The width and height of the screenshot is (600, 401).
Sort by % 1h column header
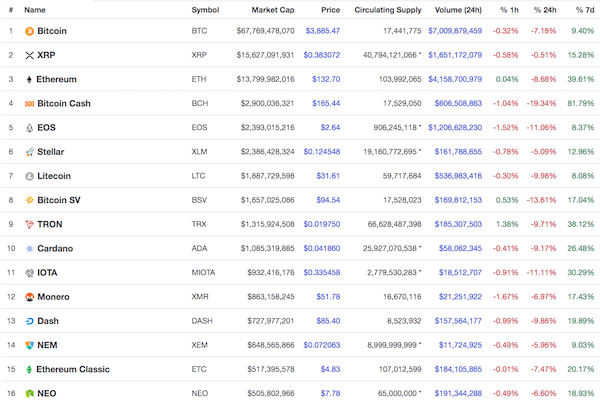point(509,10)
